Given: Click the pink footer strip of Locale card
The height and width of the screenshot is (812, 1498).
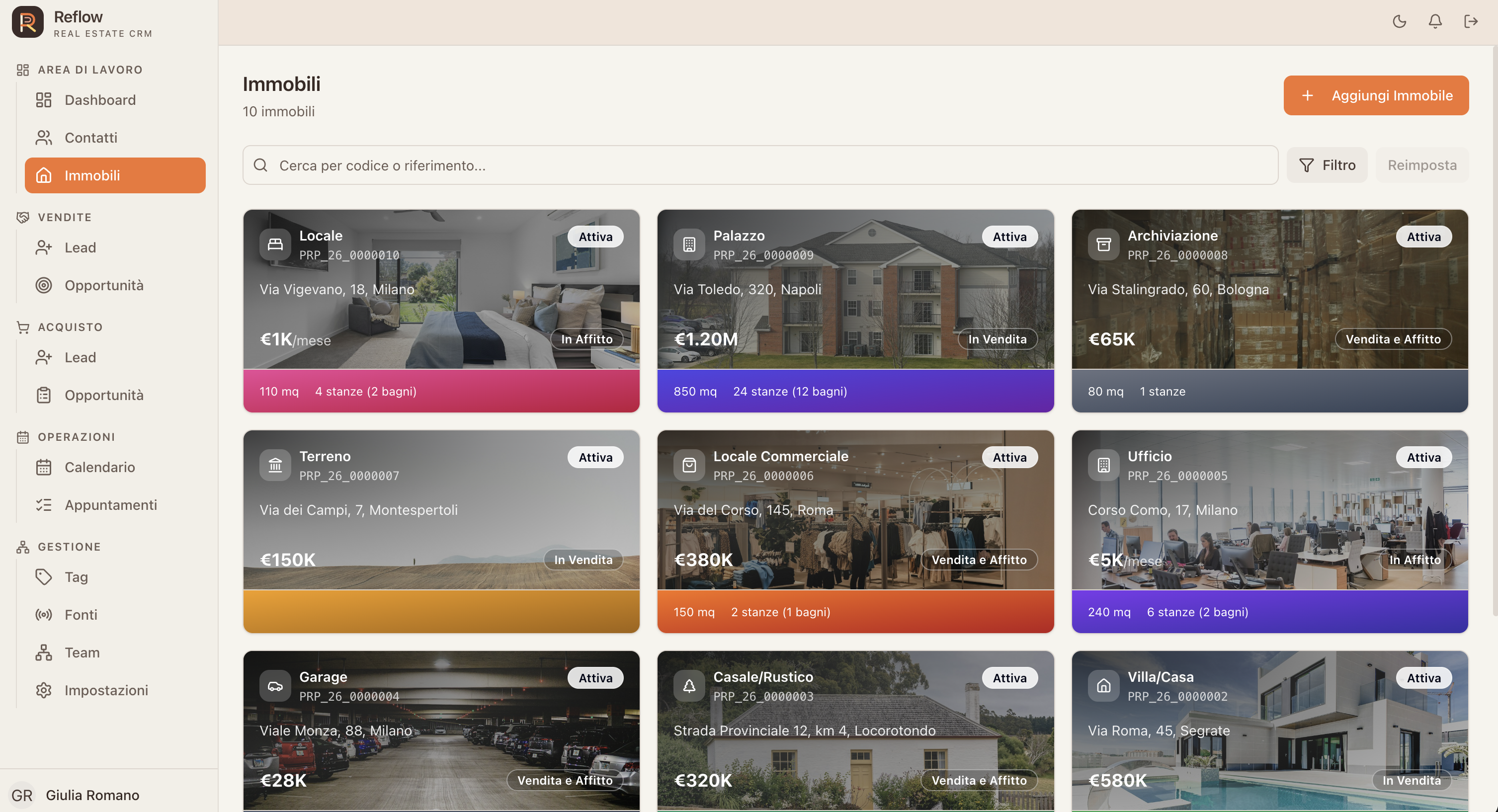Looking at the screenshot, I should [x=441, y=391].
